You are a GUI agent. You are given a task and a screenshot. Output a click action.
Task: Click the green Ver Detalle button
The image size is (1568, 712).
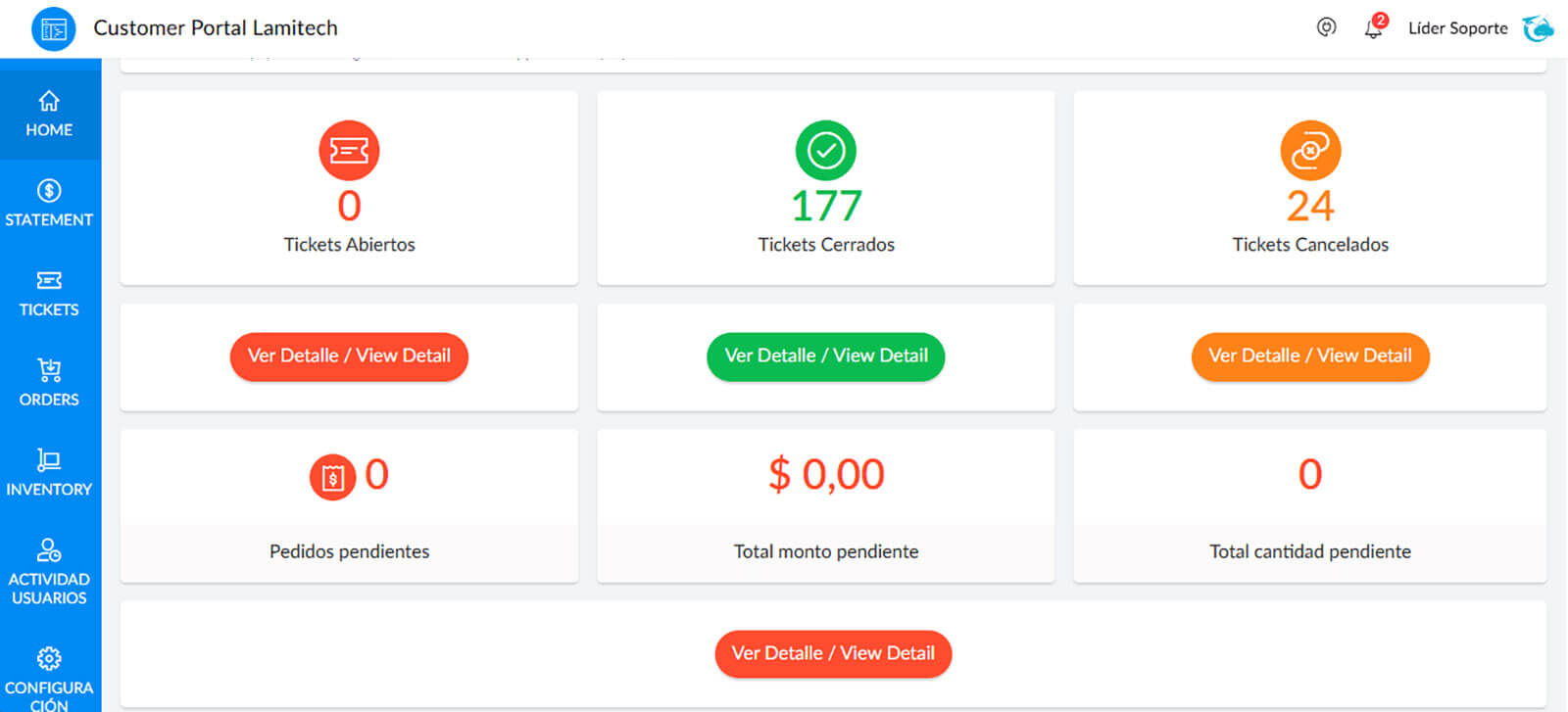(825, 356)
